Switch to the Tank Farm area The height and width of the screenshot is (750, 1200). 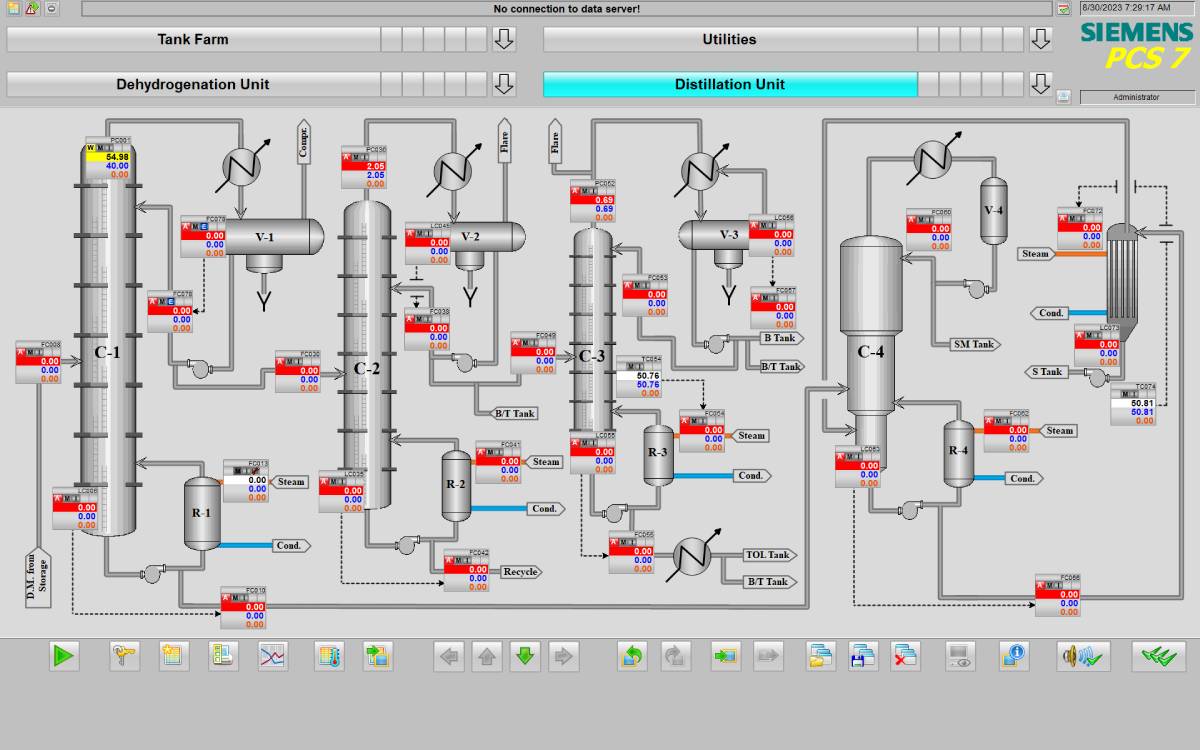193,40
